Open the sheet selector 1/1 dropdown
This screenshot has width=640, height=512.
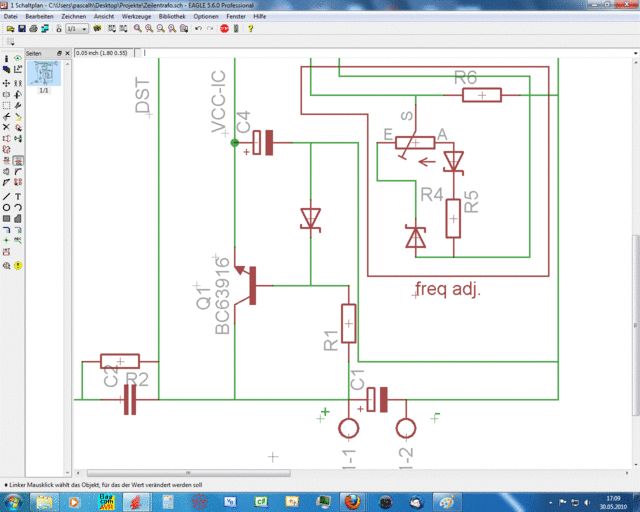pos(77,29)
